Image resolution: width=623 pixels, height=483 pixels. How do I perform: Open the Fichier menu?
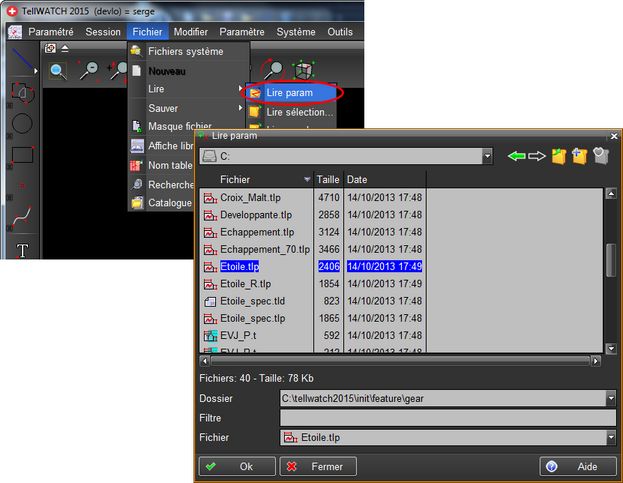click(147, 32)
